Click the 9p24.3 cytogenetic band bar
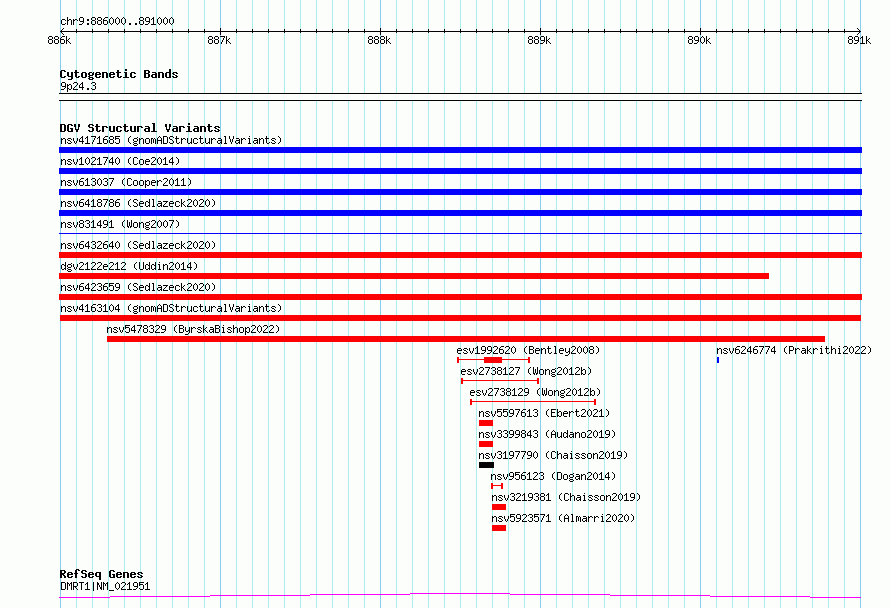Image resolution: width=890 pixels, height=608 pixels. click(x=460, y=97)
